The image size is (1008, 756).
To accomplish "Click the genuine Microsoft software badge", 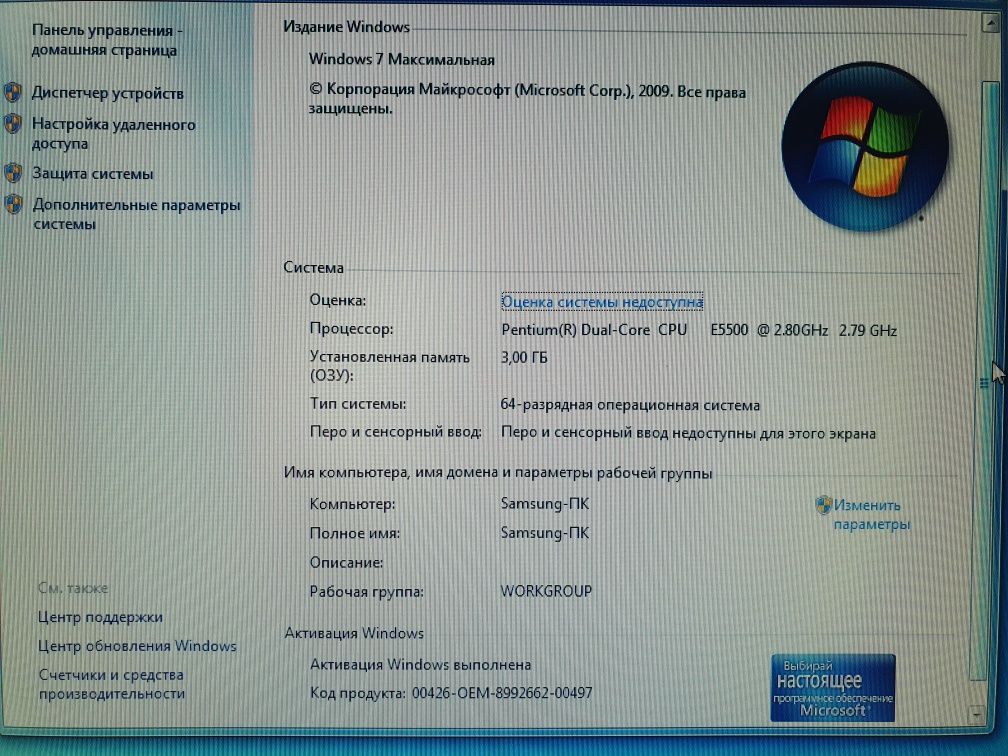I will (x=832, y=688).
